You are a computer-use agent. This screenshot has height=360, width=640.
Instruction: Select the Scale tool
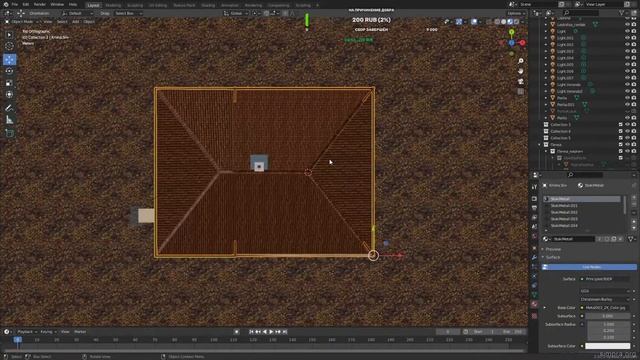tap(9, 83)
